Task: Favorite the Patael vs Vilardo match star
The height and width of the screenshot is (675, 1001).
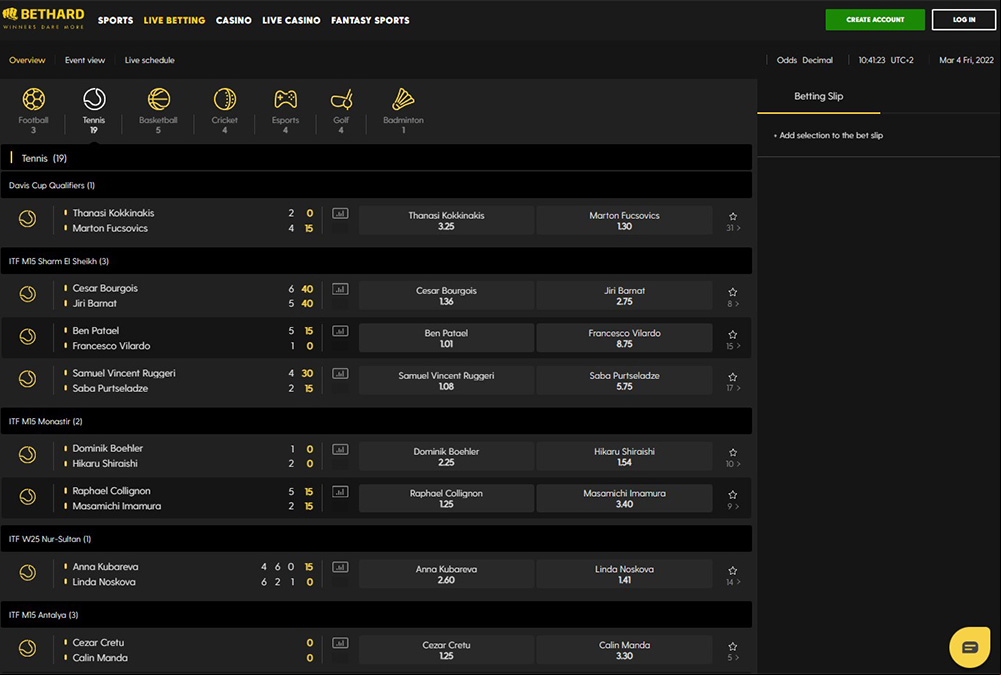Action: [733, 335]
